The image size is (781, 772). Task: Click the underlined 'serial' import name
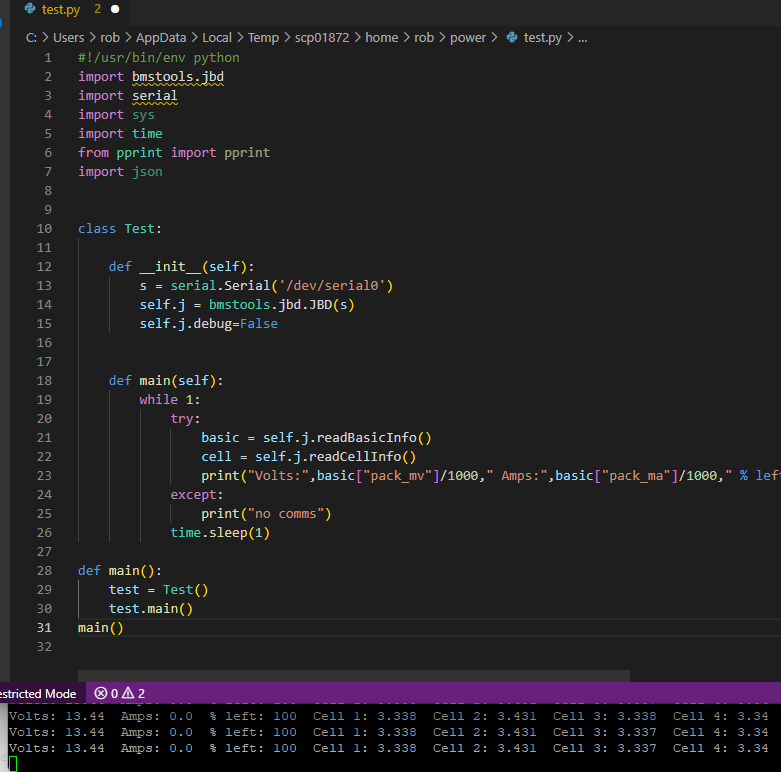pyautogui.click(x=154, y=96)
